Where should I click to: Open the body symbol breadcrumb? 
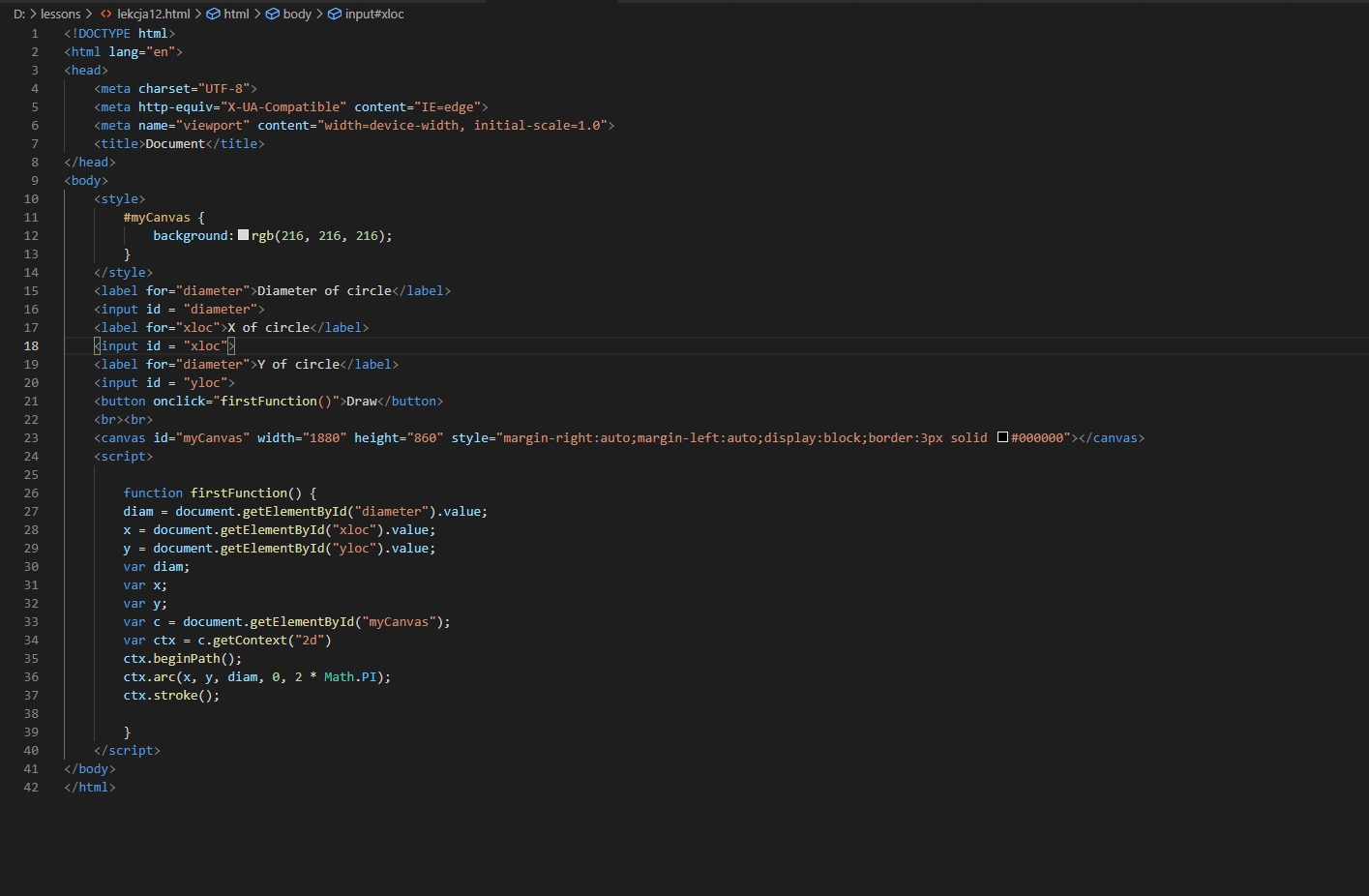297,15
